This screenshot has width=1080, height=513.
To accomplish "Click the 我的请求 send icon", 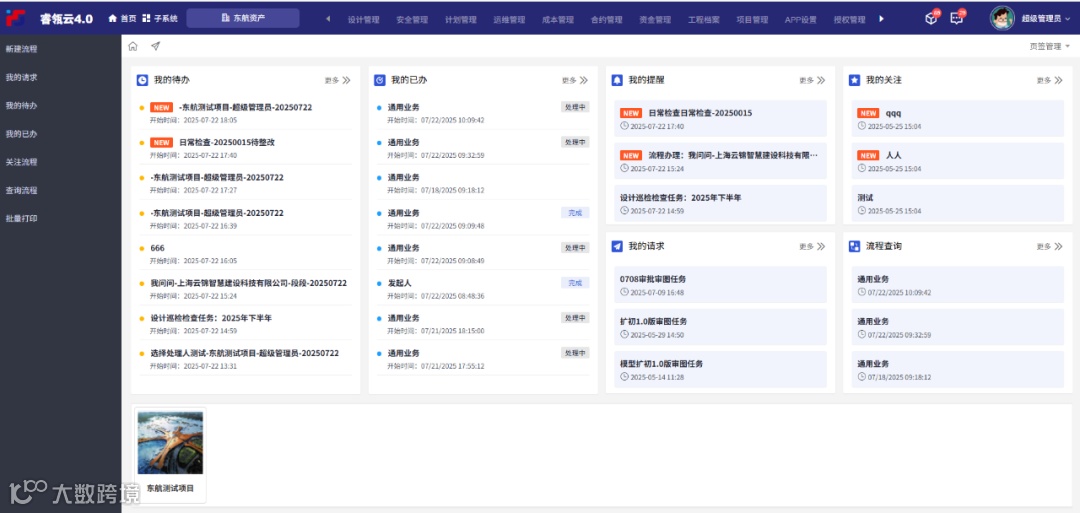I will (617, 246).
